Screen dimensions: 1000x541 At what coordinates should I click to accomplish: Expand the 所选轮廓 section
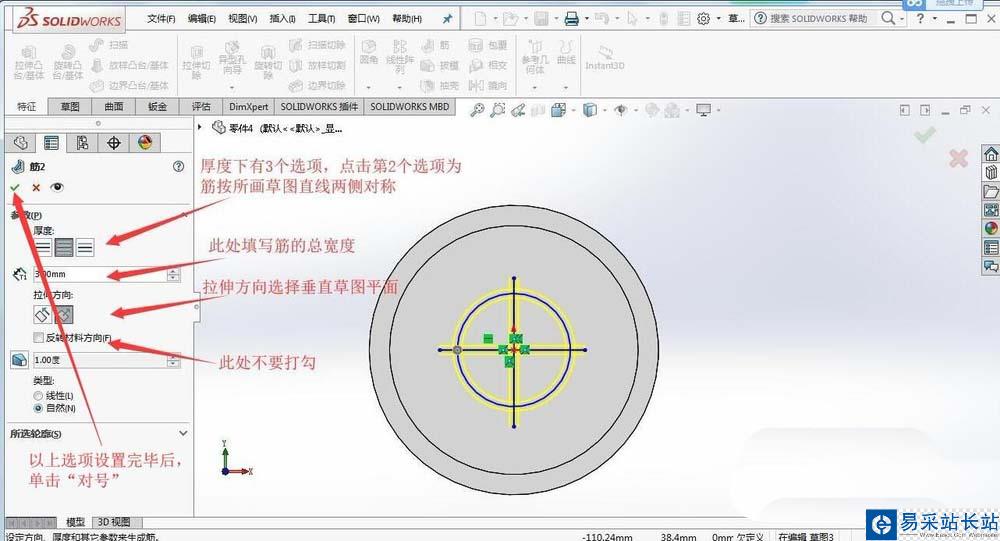[182, 433]
